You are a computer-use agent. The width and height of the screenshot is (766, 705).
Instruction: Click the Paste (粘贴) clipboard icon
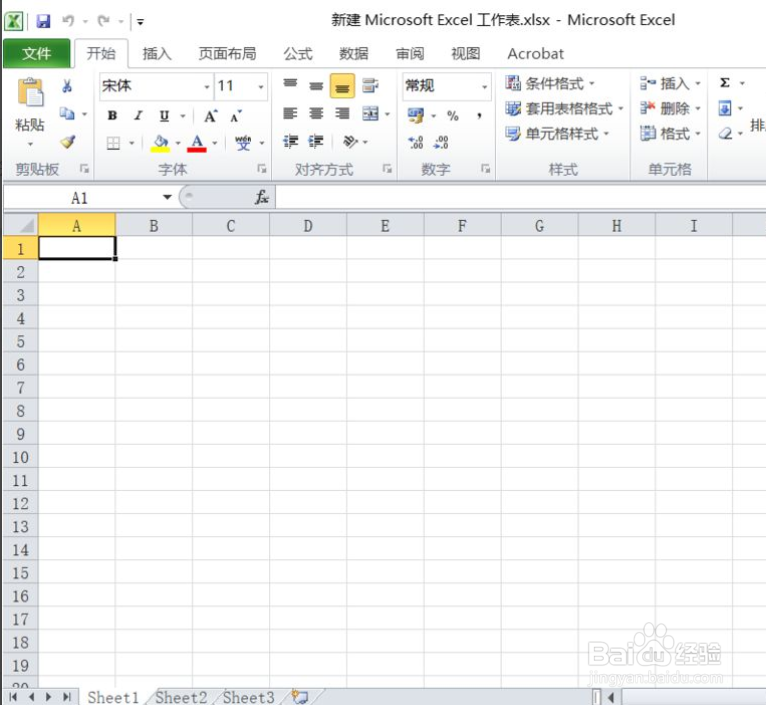point(30,92)
